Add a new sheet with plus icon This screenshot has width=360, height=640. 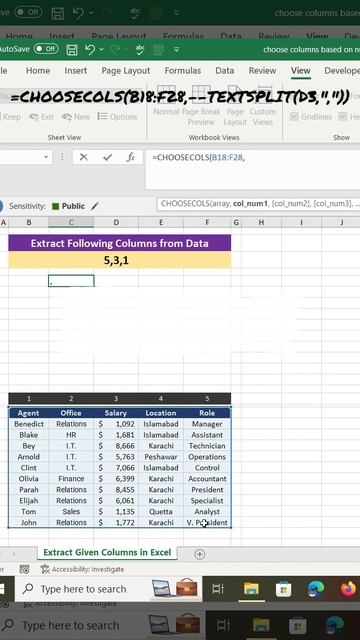coord(200,554)
